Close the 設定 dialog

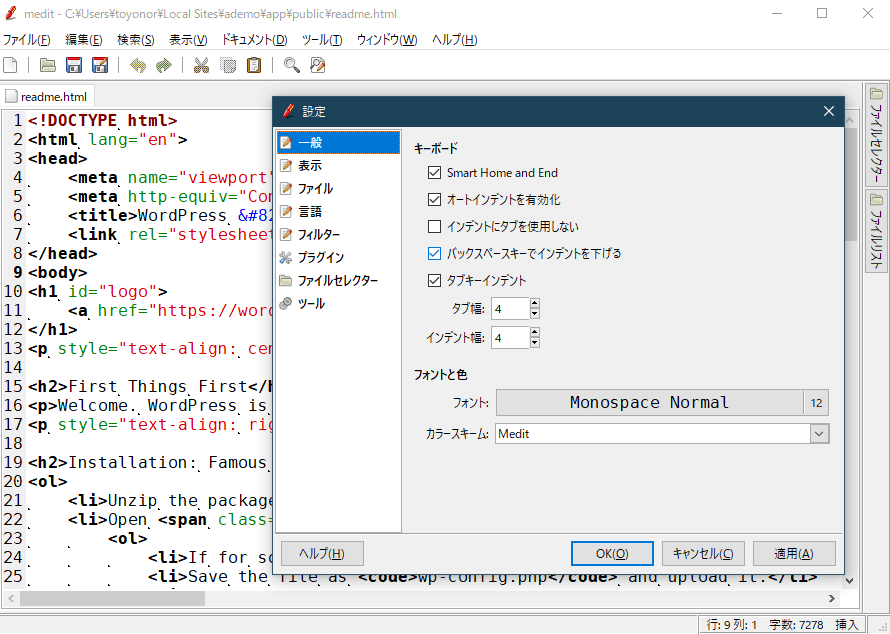coord(829,111)
